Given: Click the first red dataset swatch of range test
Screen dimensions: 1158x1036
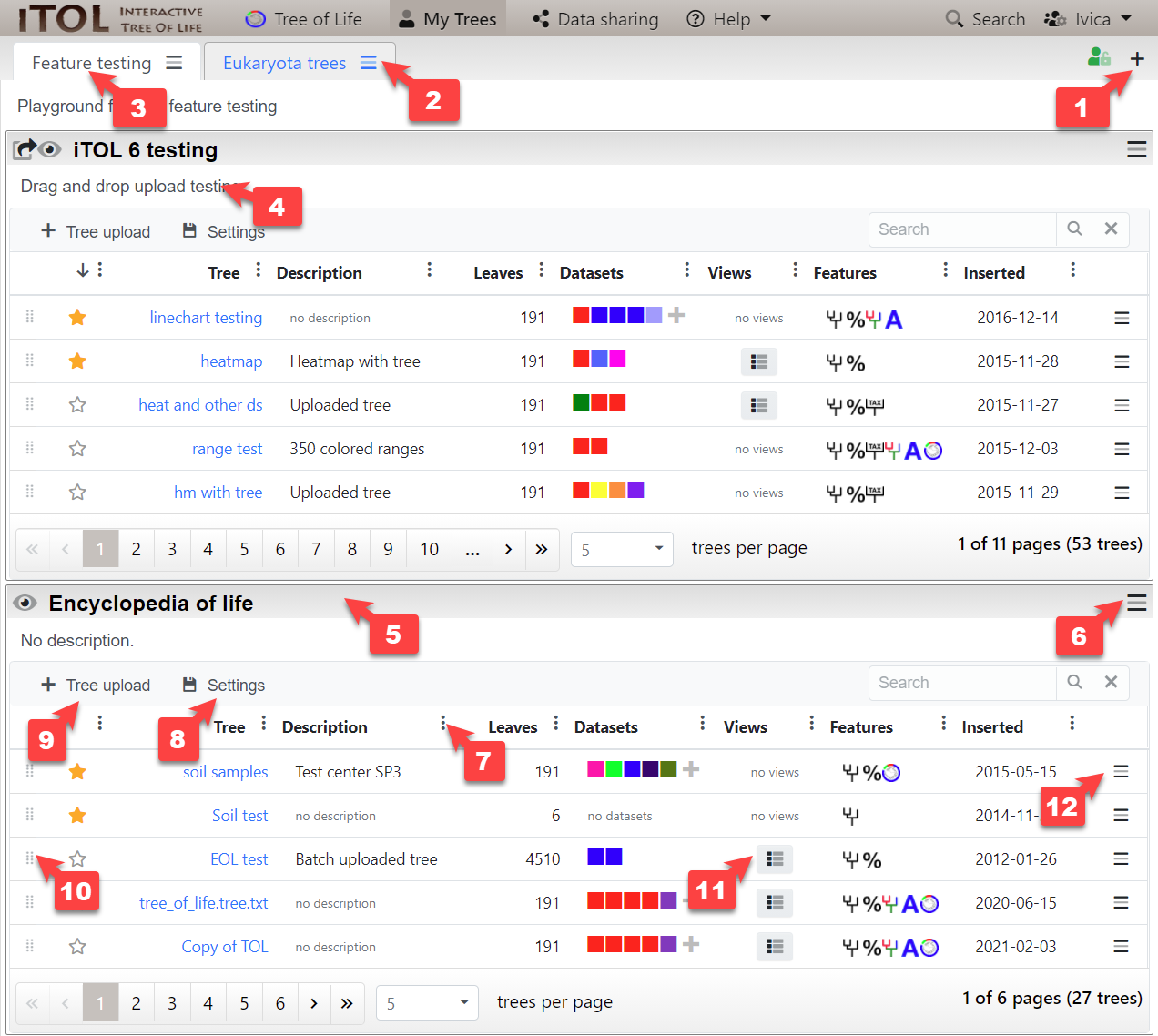Looking at the screenshot, I should point(581,446).
